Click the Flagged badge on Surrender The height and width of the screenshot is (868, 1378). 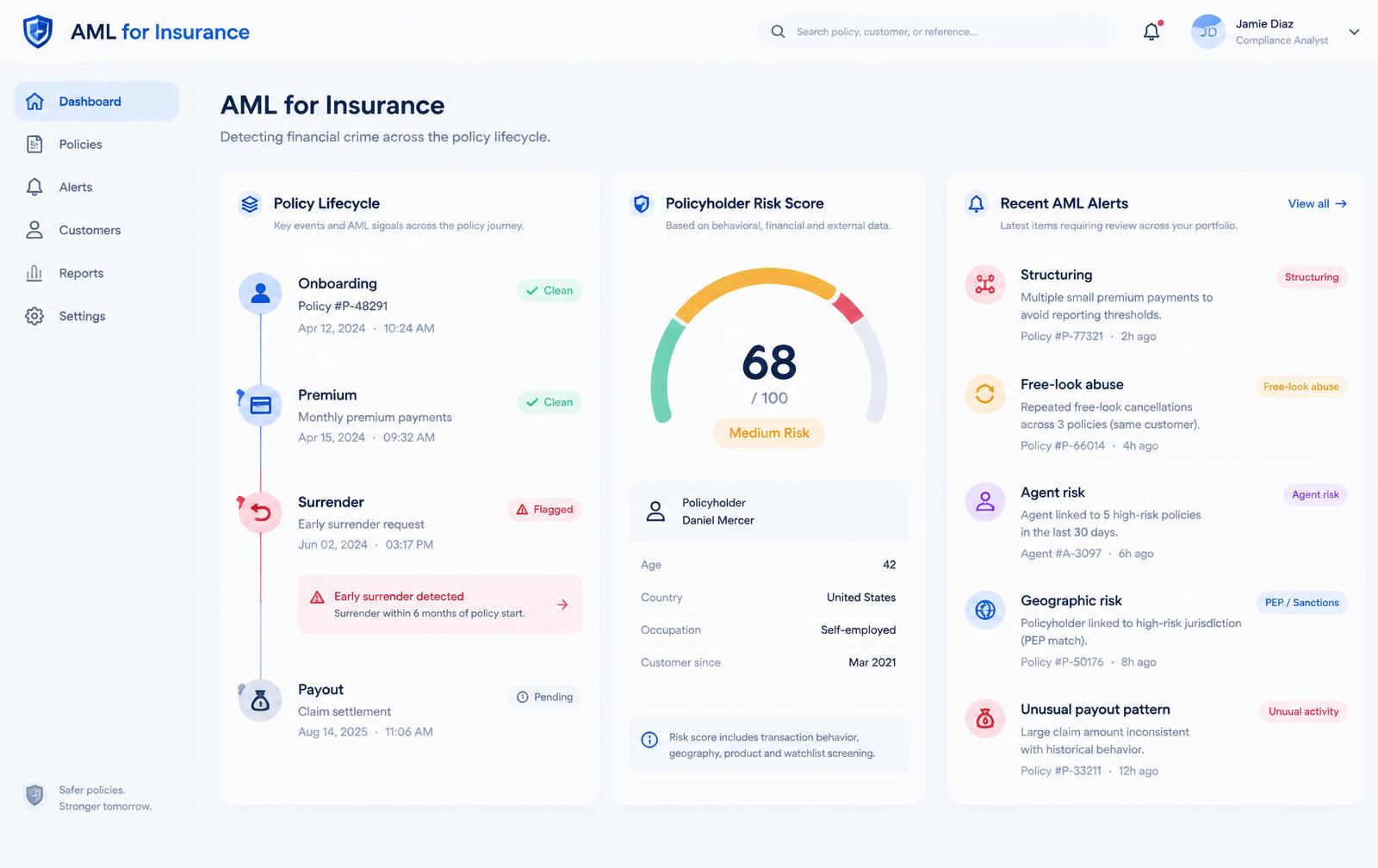pyautogui.click(x=544, y=510)
